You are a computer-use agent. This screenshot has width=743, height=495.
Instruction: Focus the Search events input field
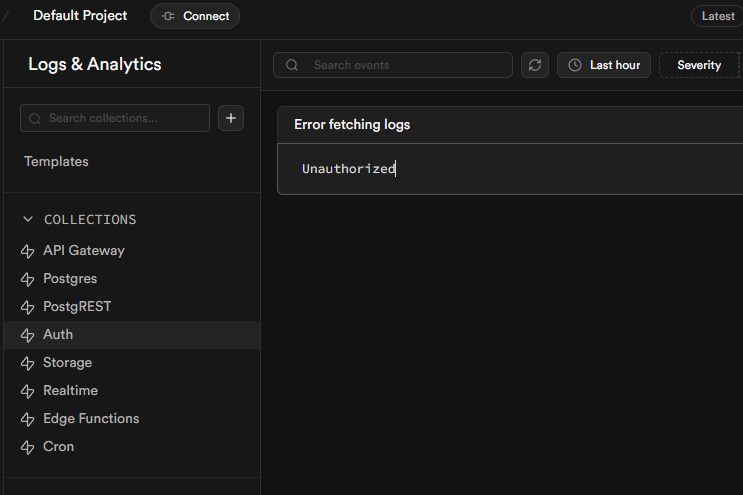point(400,65)
